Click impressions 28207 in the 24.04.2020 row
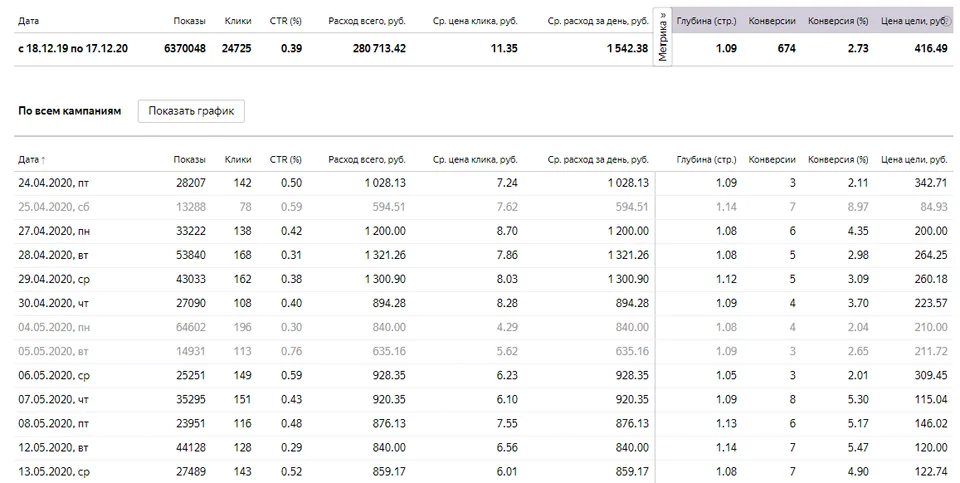Image resolution: width=960 pixels, height=483 pixels. click(x=191, y=182)
